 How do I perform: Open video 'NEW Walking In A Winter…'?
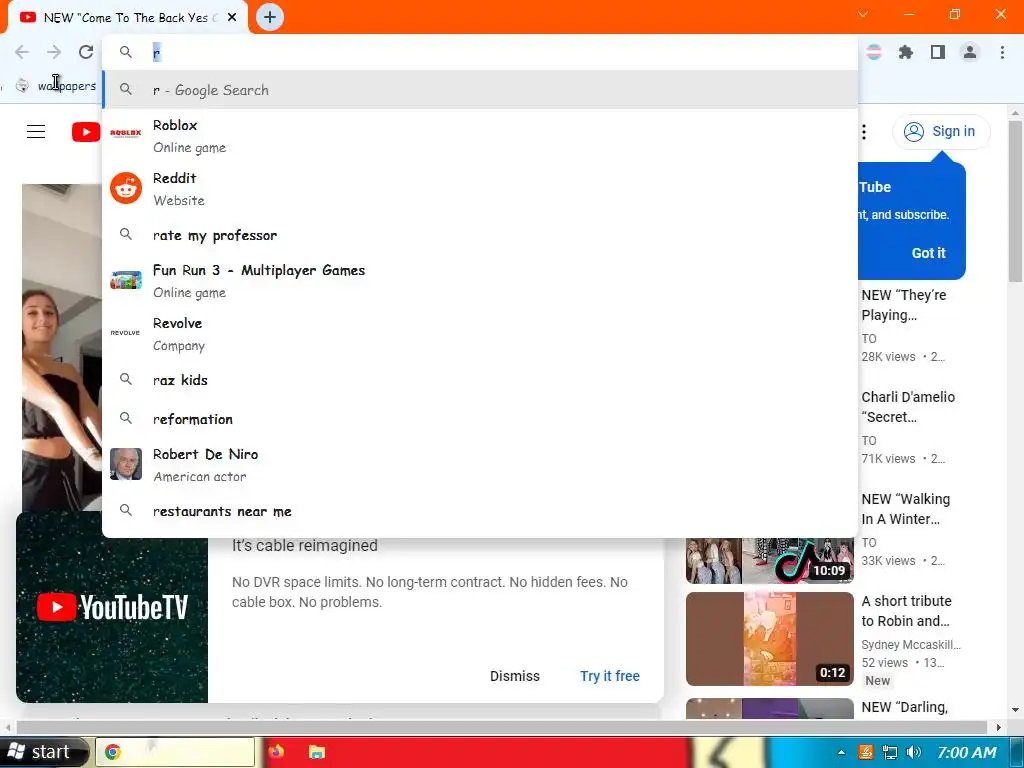click(906, 509)
